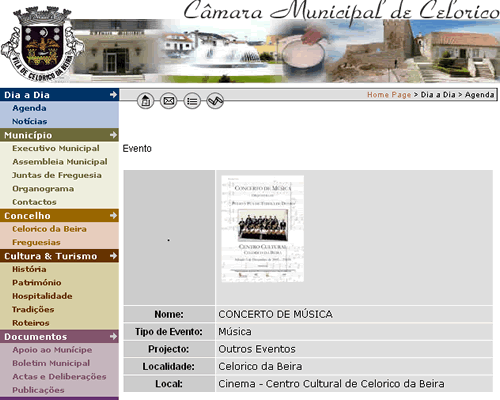Click the Evento heading text

[x=137, y=148]
